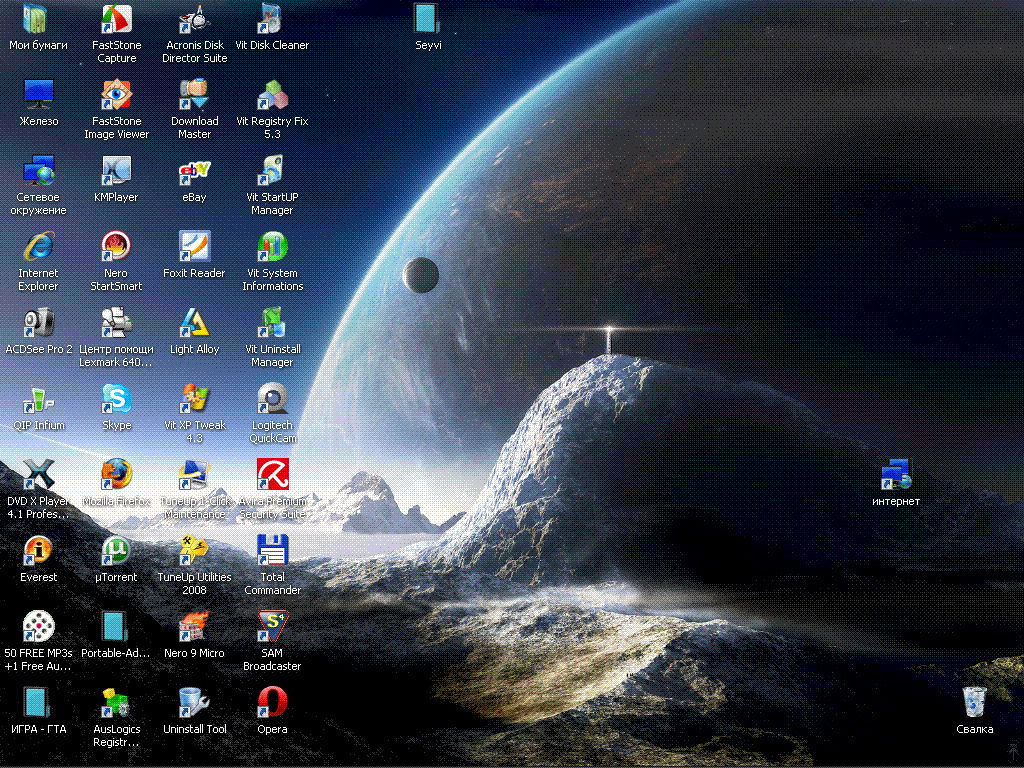This screenshot has width=1024, height=768.
Task: Select the Acronis Disk Director Suite icon
Action: point(194,18)
